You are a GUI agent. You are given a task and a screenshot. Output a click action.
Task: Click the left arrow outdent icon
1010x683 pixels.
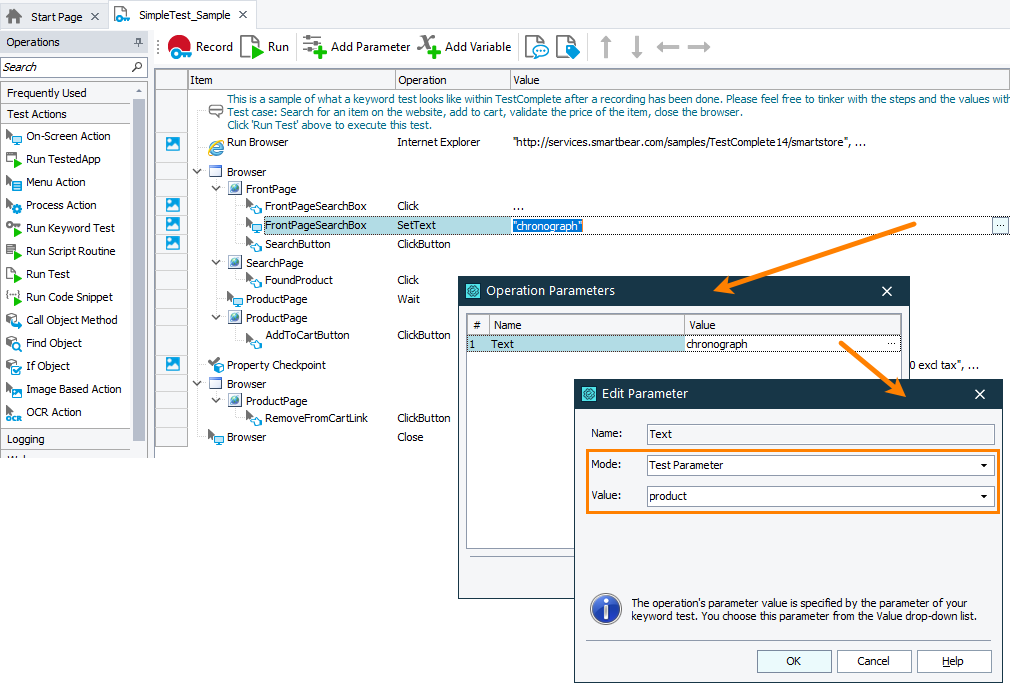click(667, 47)
